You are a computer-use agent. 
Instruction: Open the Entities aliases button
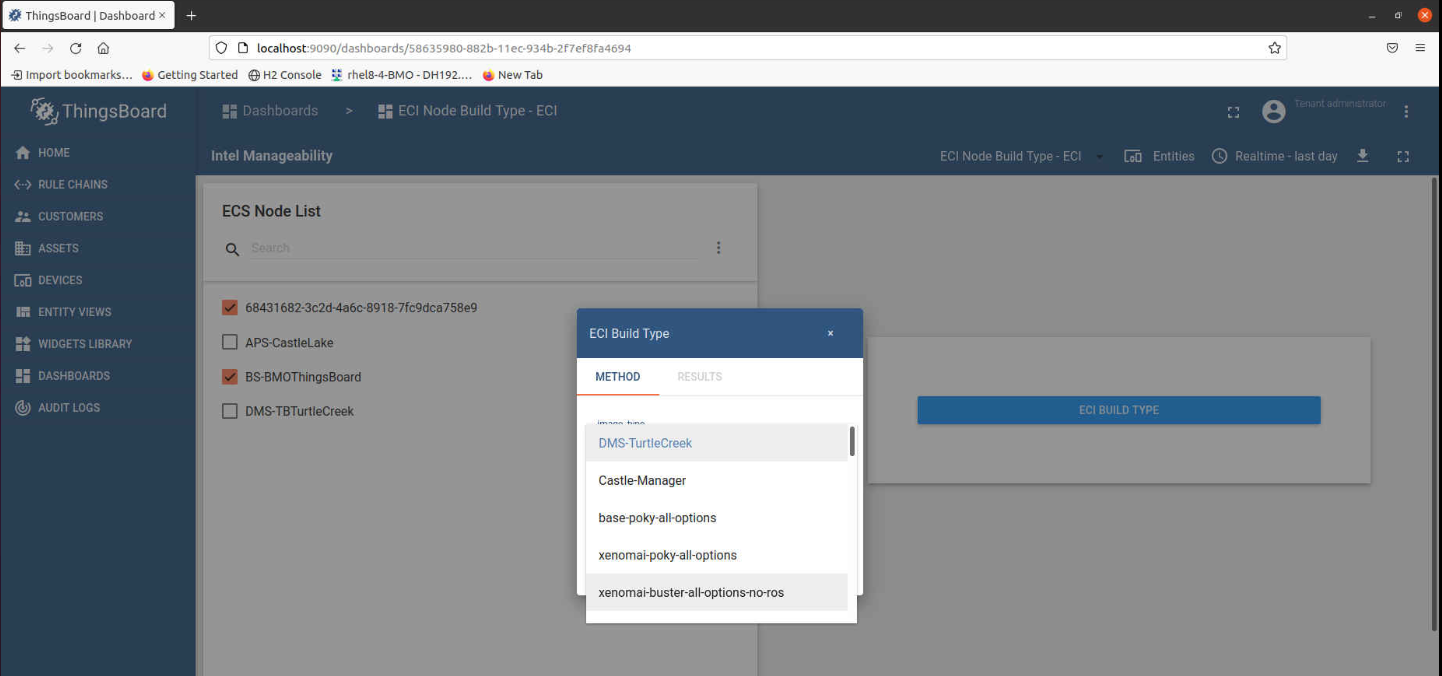pyautogui.click(x=1159, y=156)
